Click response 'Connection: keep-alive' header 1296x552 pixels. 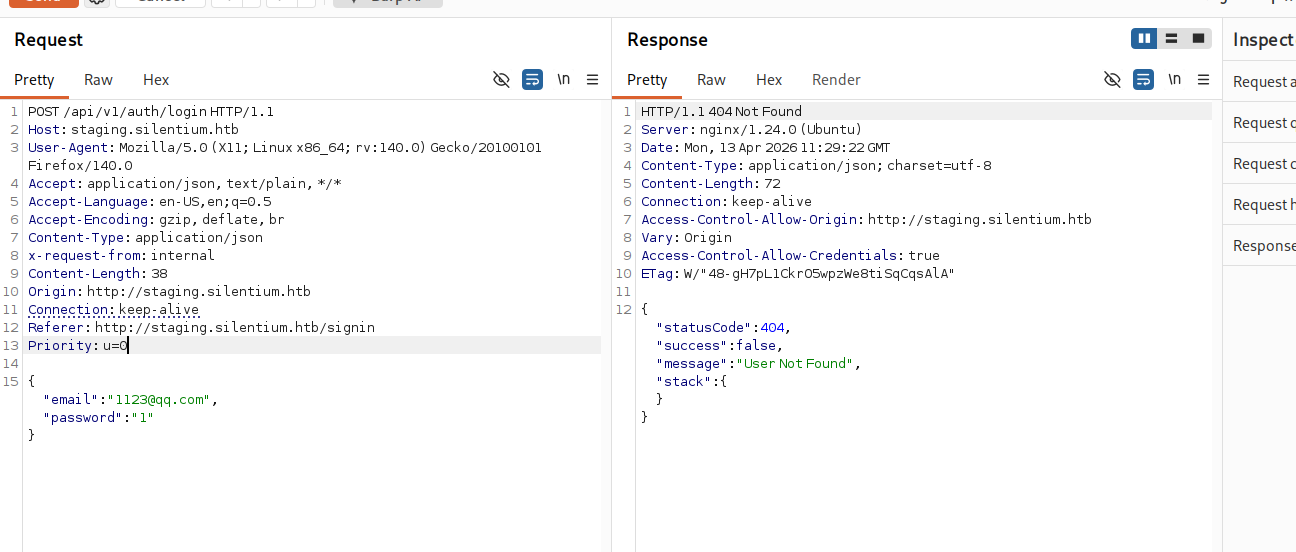tap(726, 202)
